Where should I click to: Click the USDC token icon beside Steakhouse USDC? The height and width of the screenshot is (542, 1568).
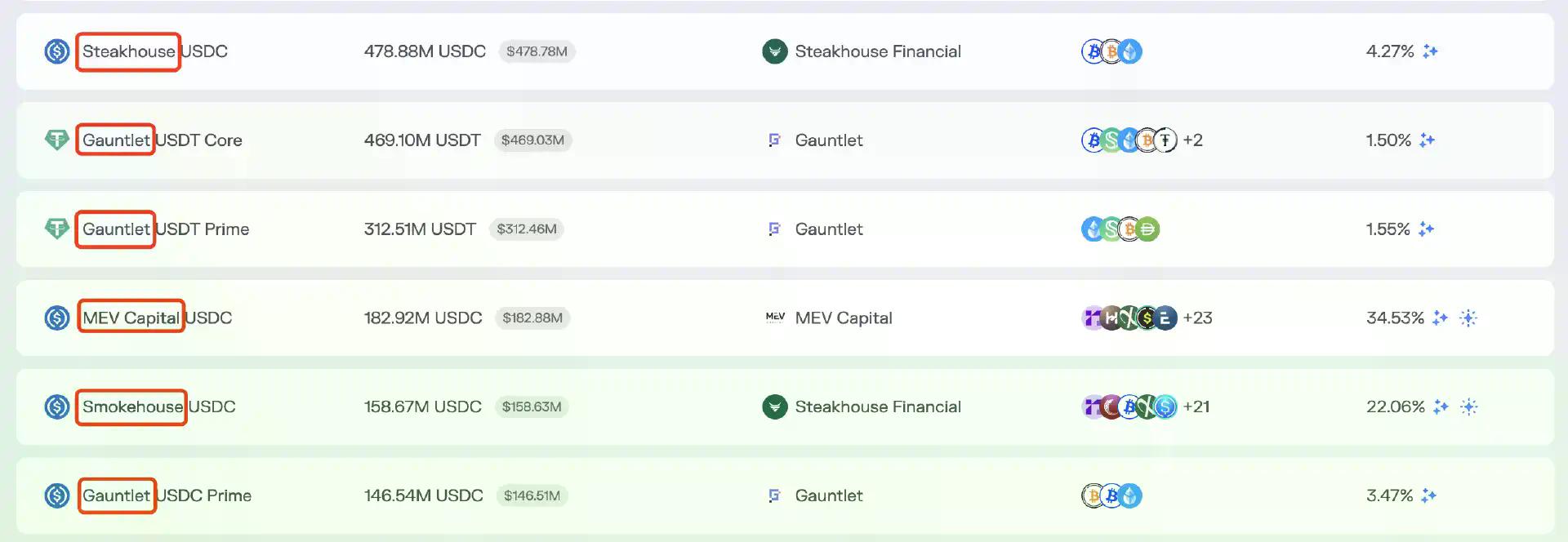pos(56,51)
